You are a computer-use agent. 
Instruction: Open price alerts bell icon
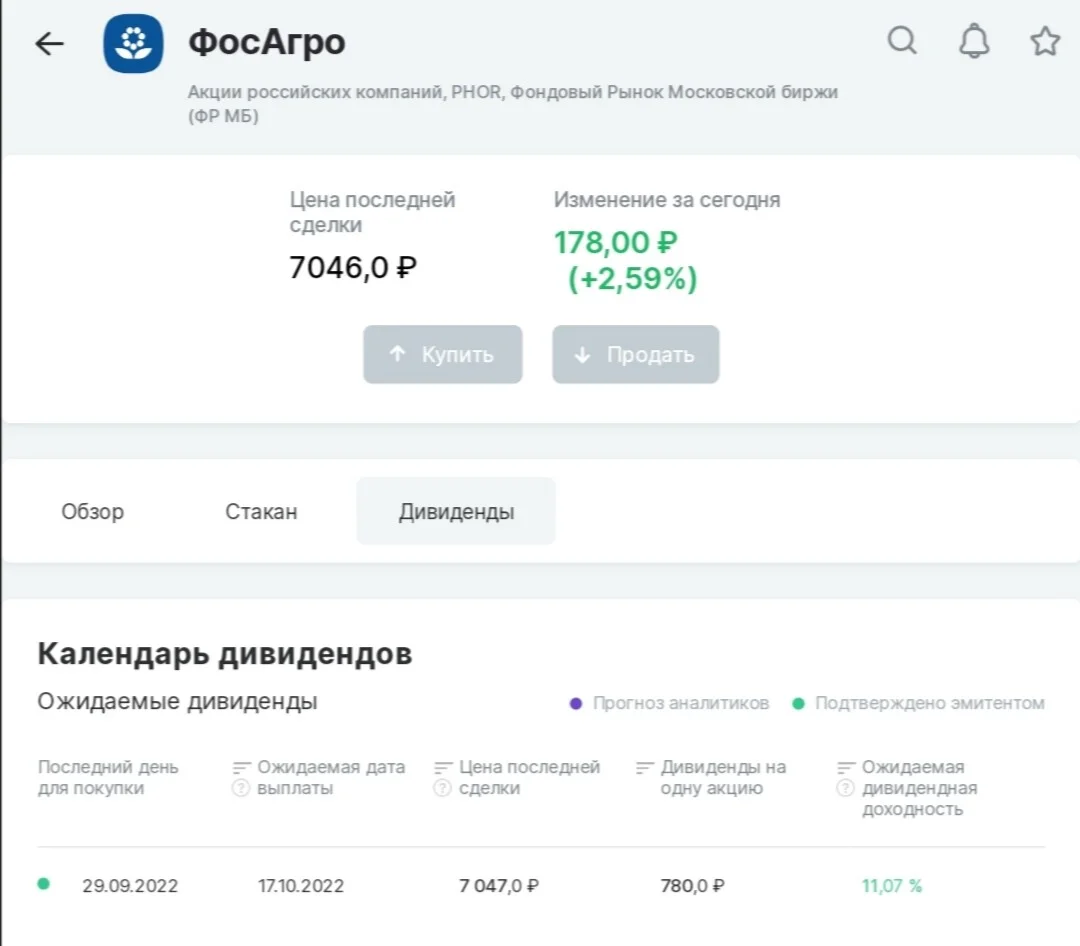tap(974, 41)
